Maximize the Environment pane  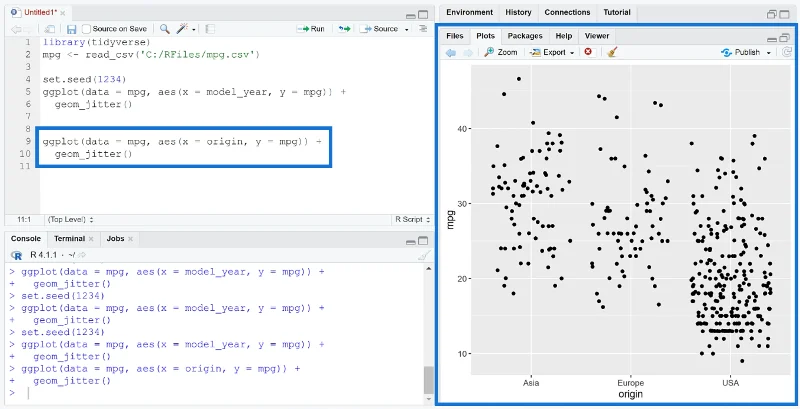784,14
